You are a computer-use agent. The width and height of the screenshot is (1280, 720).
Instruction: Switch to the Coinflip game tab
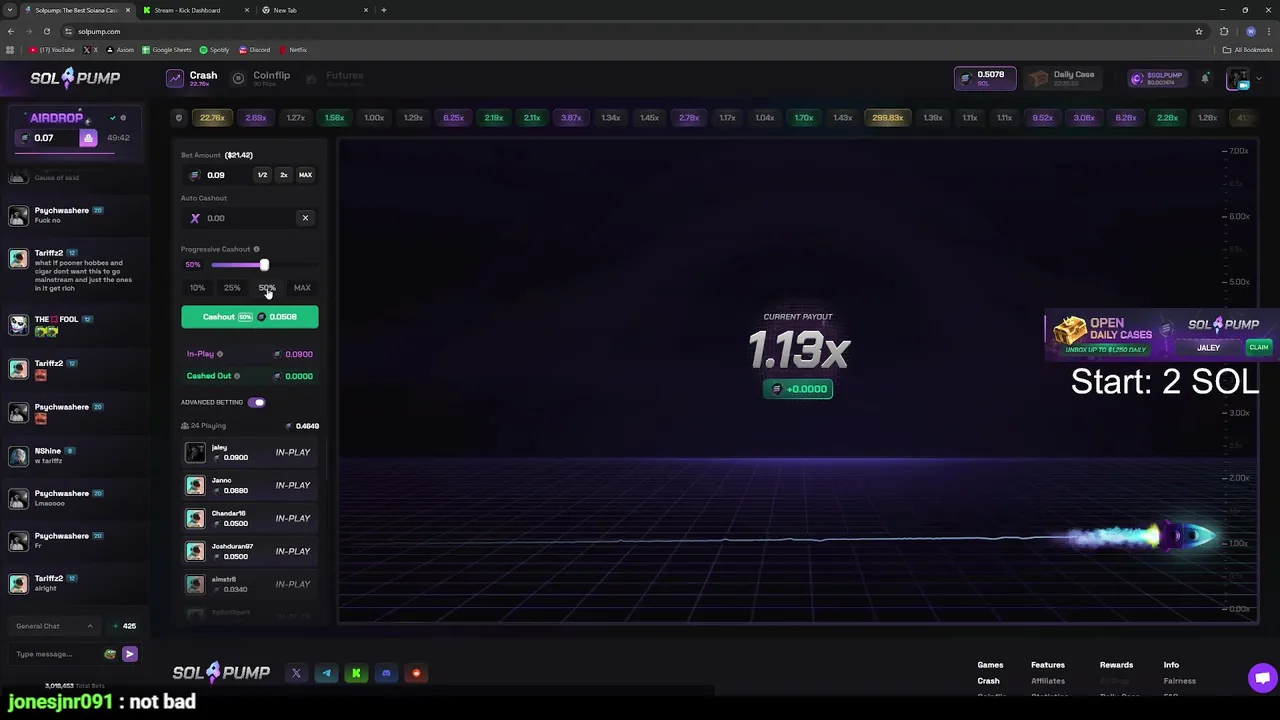click(x=261, y=78)
